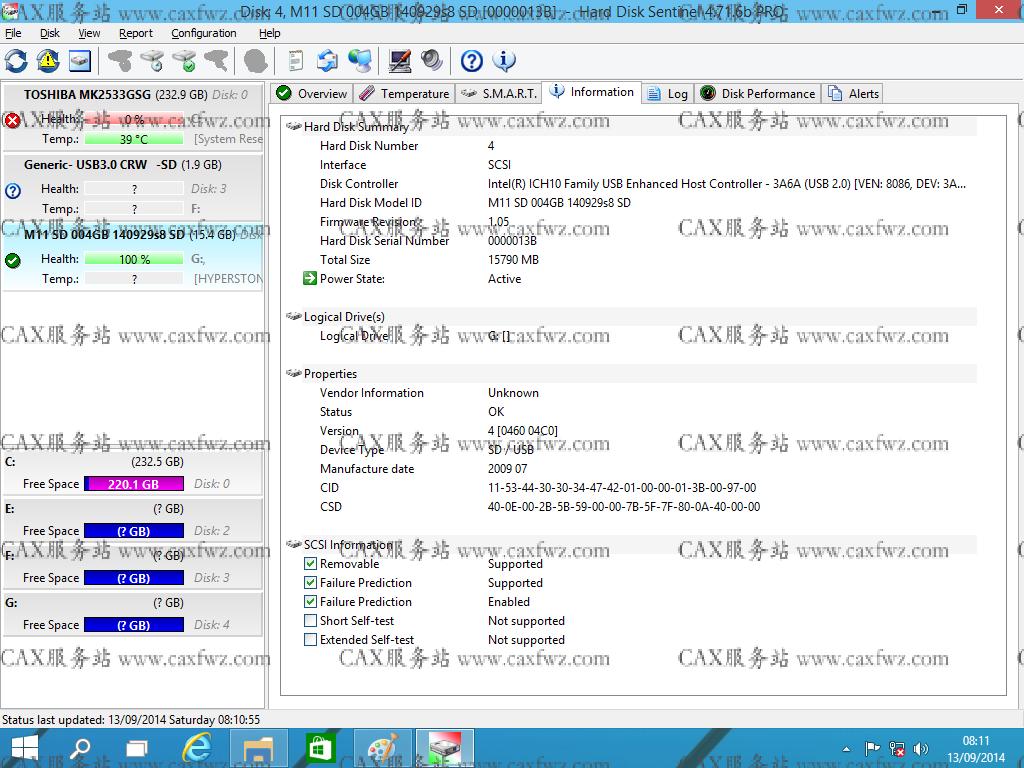1024x768 pixels.
Task: Click the blue Refresh arrows toolbar icon
Action: (16, 61)
